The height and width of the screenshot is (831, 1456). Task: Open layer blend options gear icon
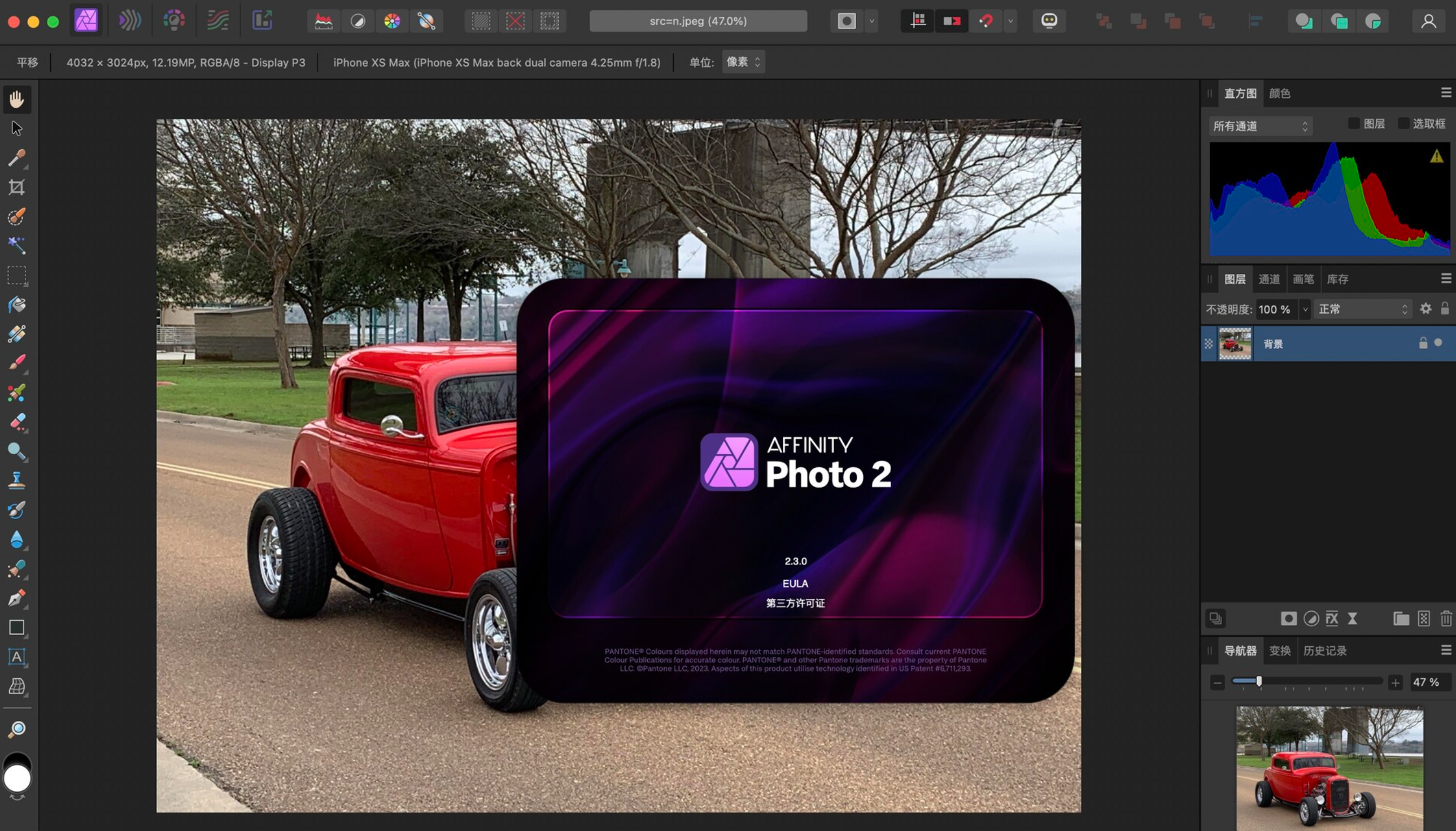[1426, 309]
